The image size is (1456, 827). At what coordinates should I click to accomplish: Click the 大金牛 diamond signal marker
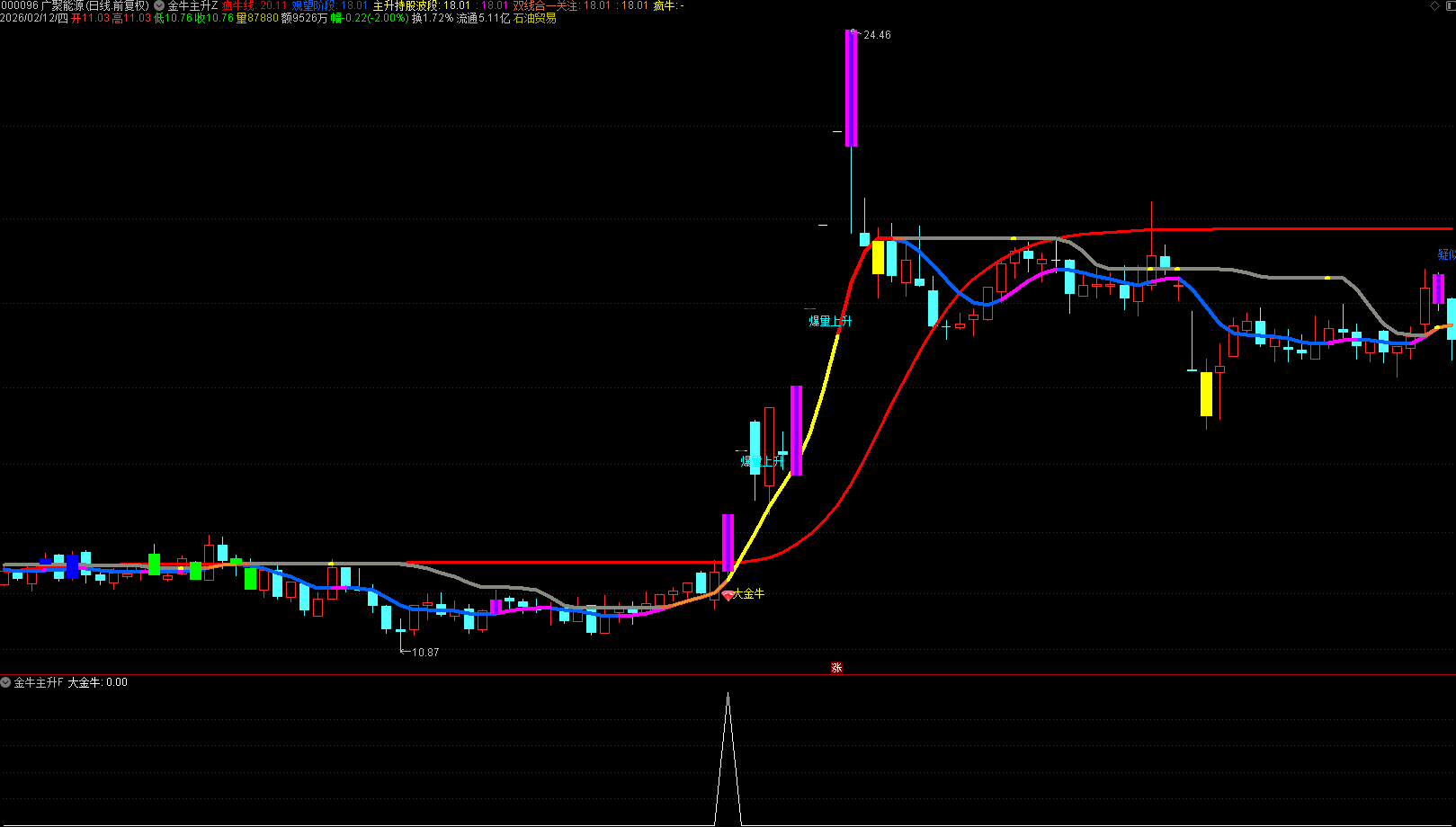pyautogui.click(x=728, y=595)
